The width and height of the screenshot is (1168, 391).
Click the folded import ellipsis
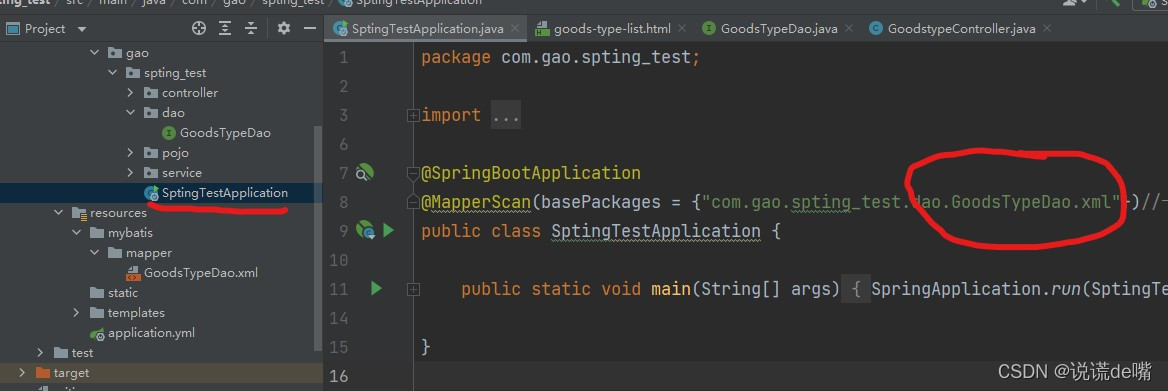pos(506,115)
